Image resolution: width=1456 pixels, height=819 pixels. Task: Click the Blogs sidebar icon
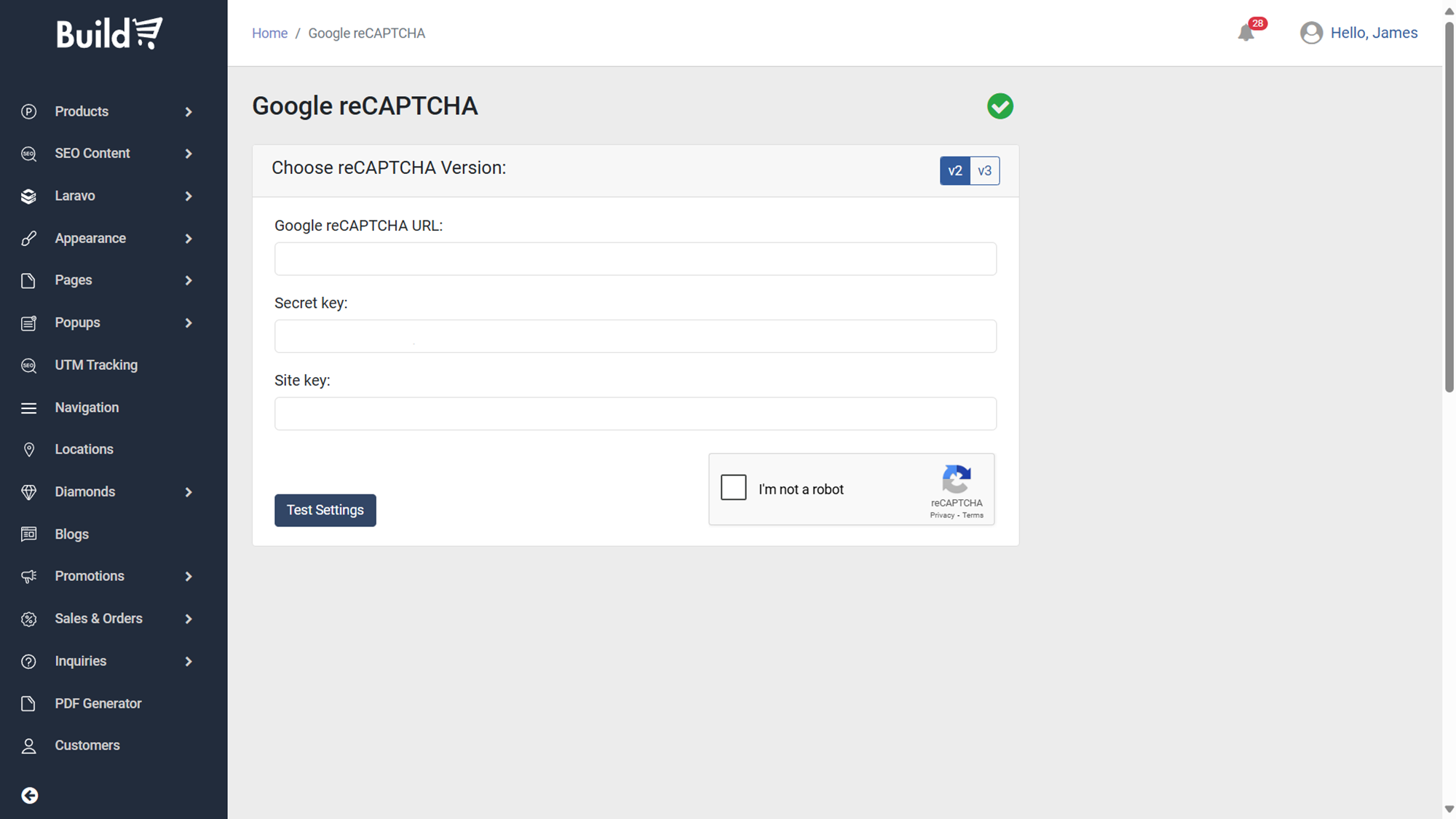click(x=29, y=534)
